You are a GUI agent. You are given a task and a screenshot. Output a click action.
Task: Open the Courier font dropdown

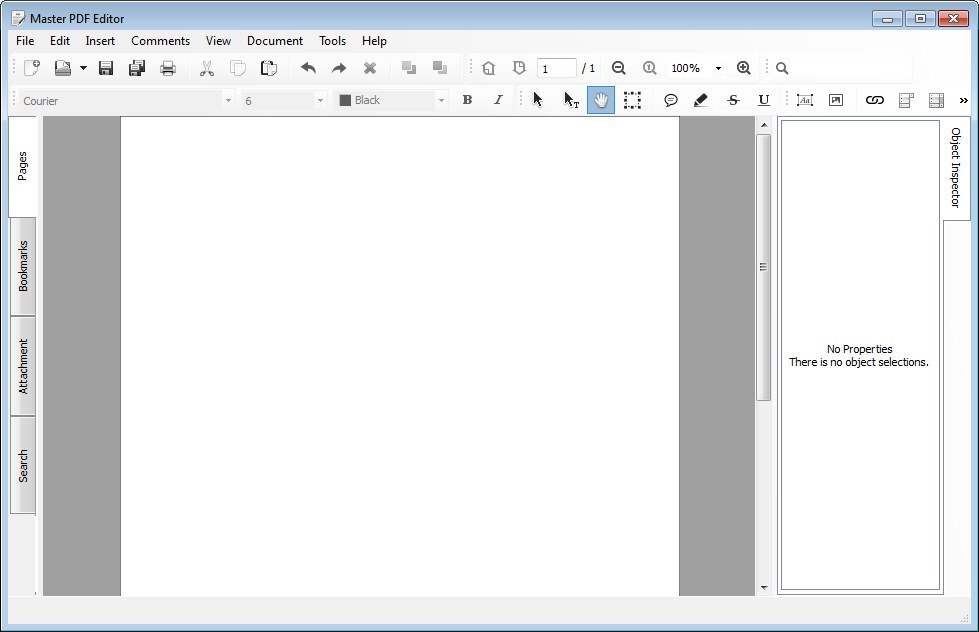(227, 99)
